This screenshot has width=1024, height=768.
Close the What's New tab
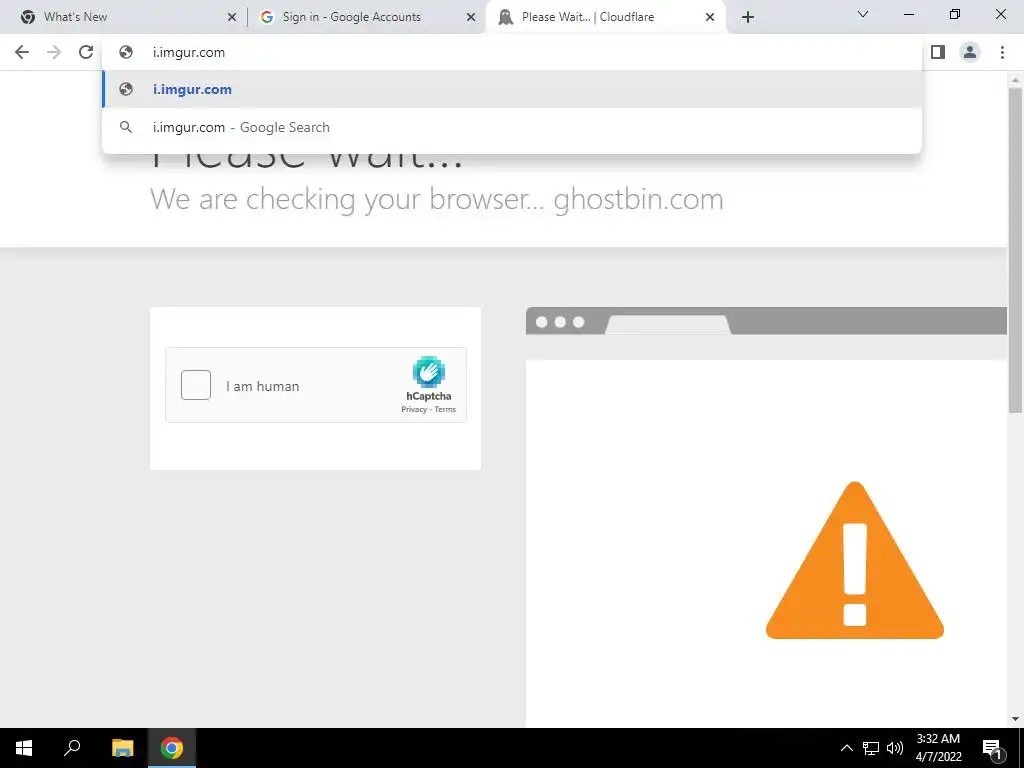coord(231,18)
